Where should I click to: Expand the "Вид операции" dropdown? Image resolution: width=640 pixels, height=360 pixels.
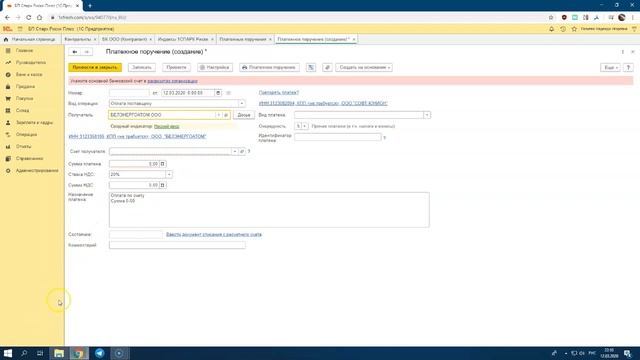242,104
